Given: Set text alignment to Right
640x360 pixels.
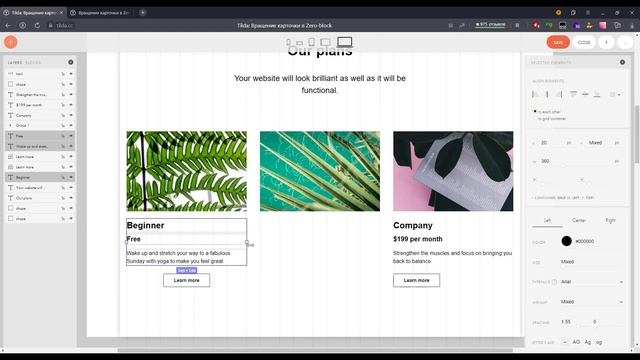Looking at the screenshot, I should click(610, 220).
